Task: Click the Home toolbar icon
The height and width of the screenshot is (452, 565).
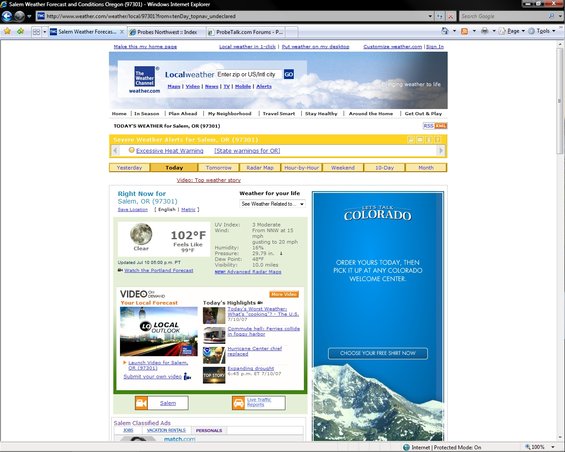Action: click(x=445, y=31)
